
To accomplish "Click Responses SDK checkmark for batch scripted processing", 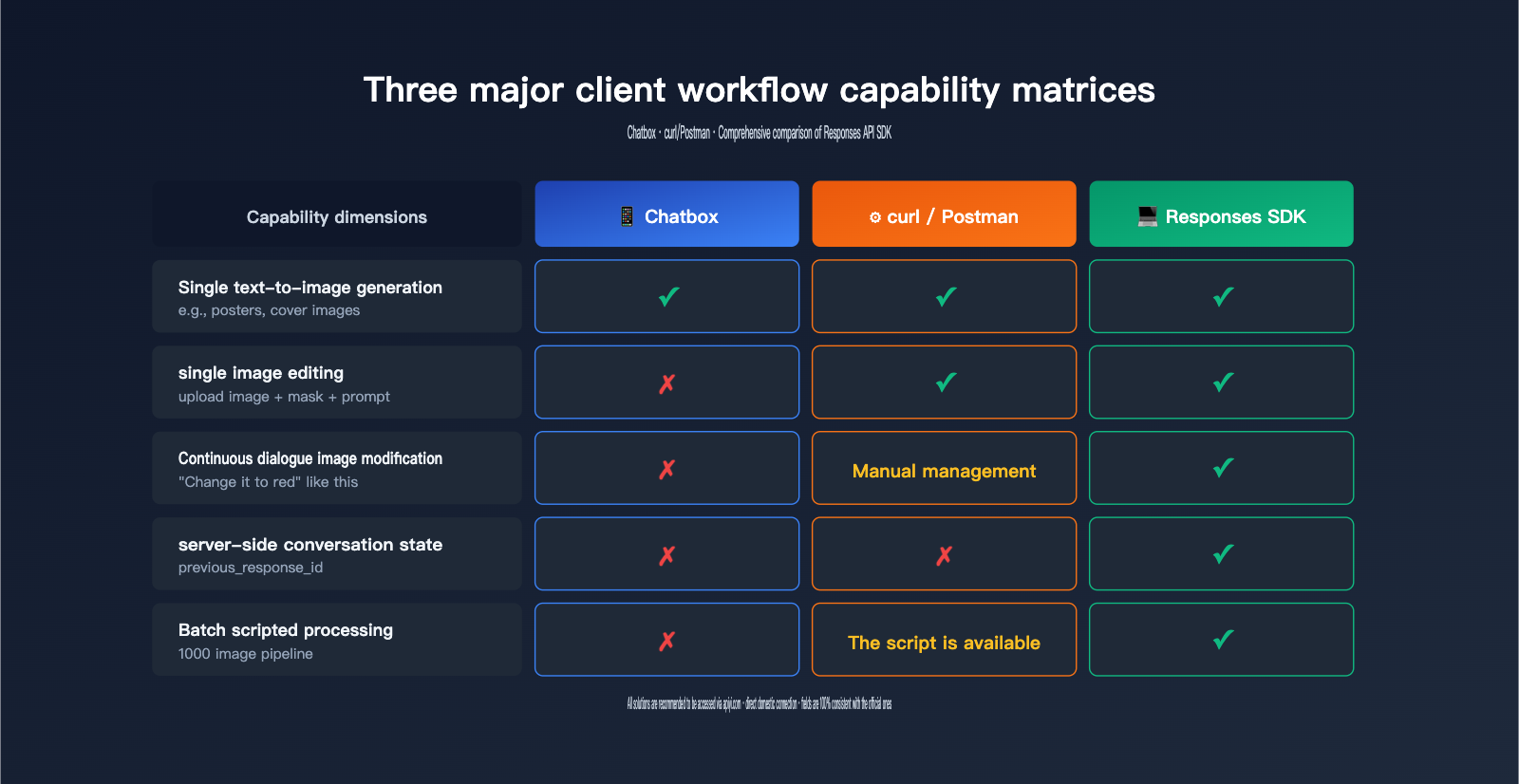I will coord(1223,640).
